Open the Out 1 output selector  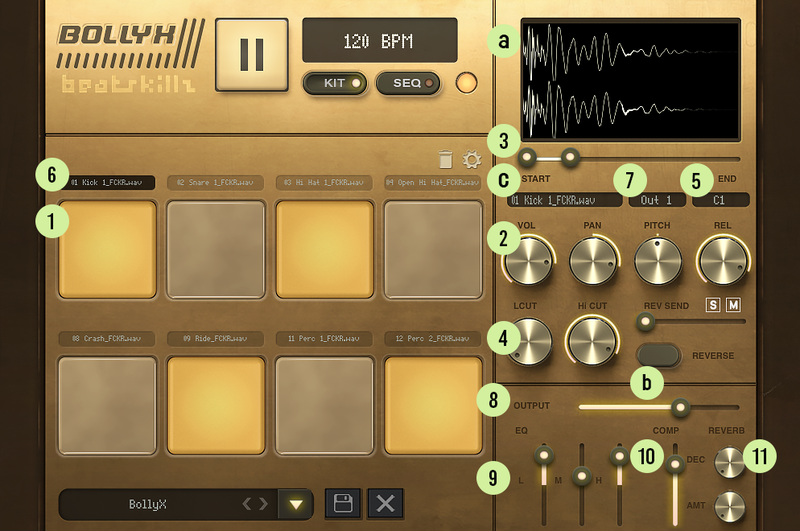tap(657, 200)
